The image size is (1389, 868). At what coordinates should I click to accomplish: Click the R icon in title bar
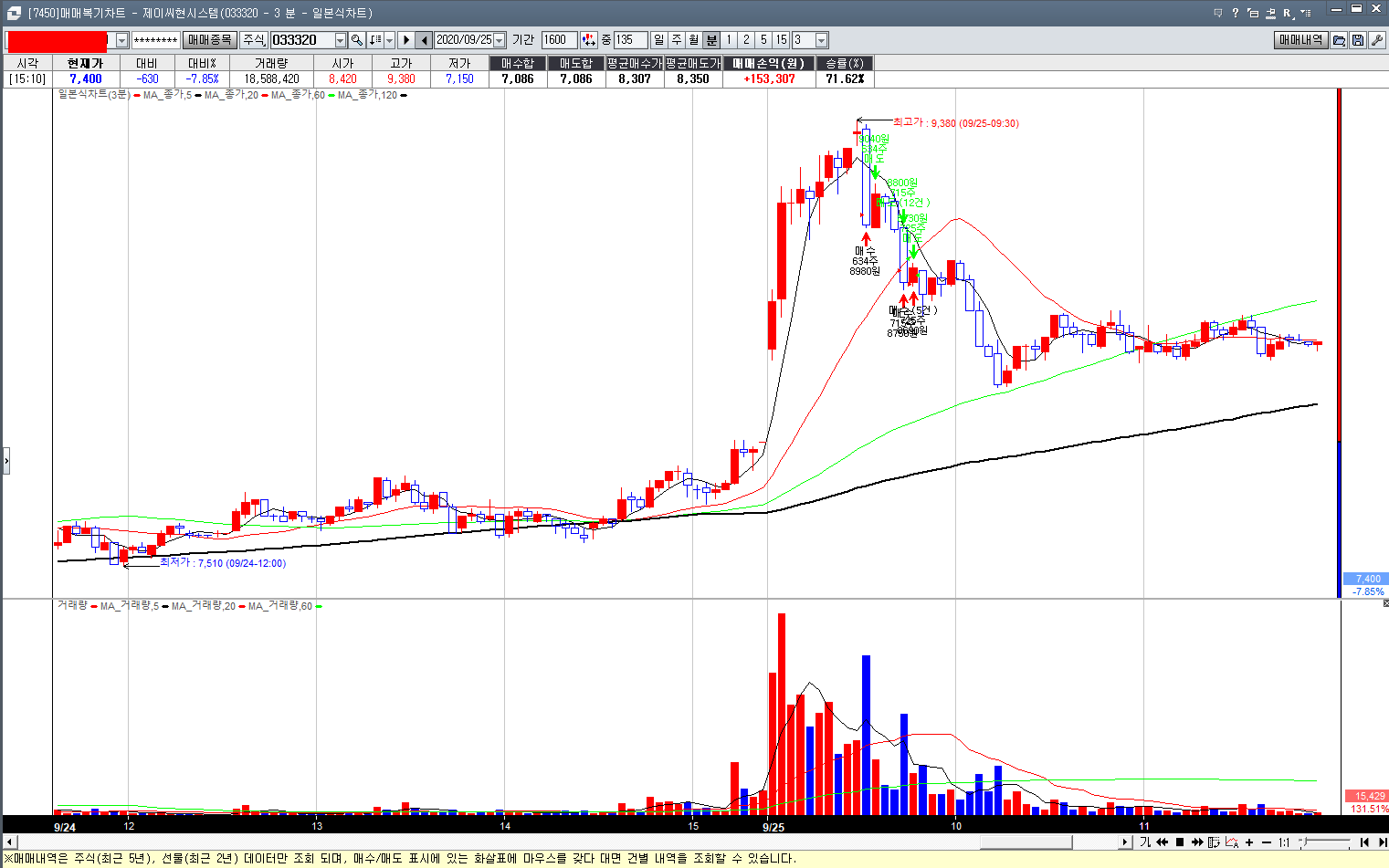click(1288, 13)
